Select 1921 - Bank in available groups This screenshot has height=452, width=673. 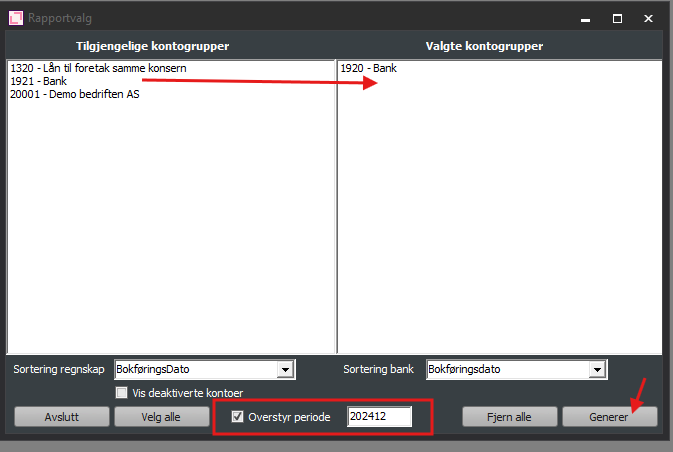tap(38, 81)
